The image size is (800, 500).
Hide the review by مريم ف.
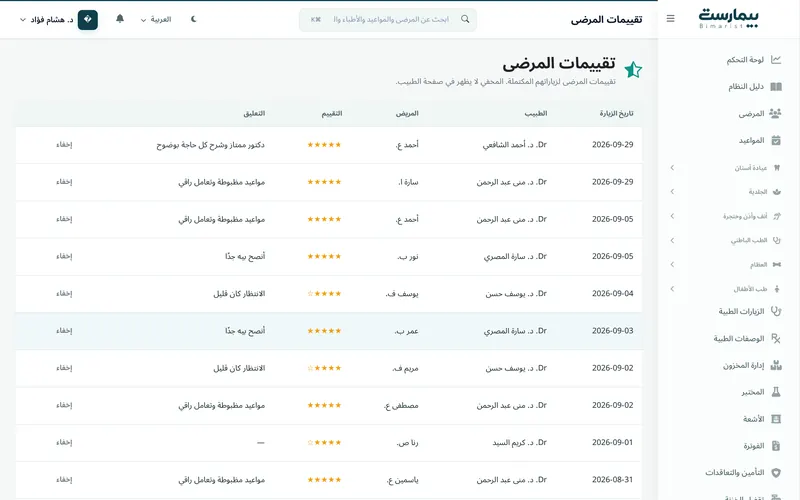[x=64, y=368]
